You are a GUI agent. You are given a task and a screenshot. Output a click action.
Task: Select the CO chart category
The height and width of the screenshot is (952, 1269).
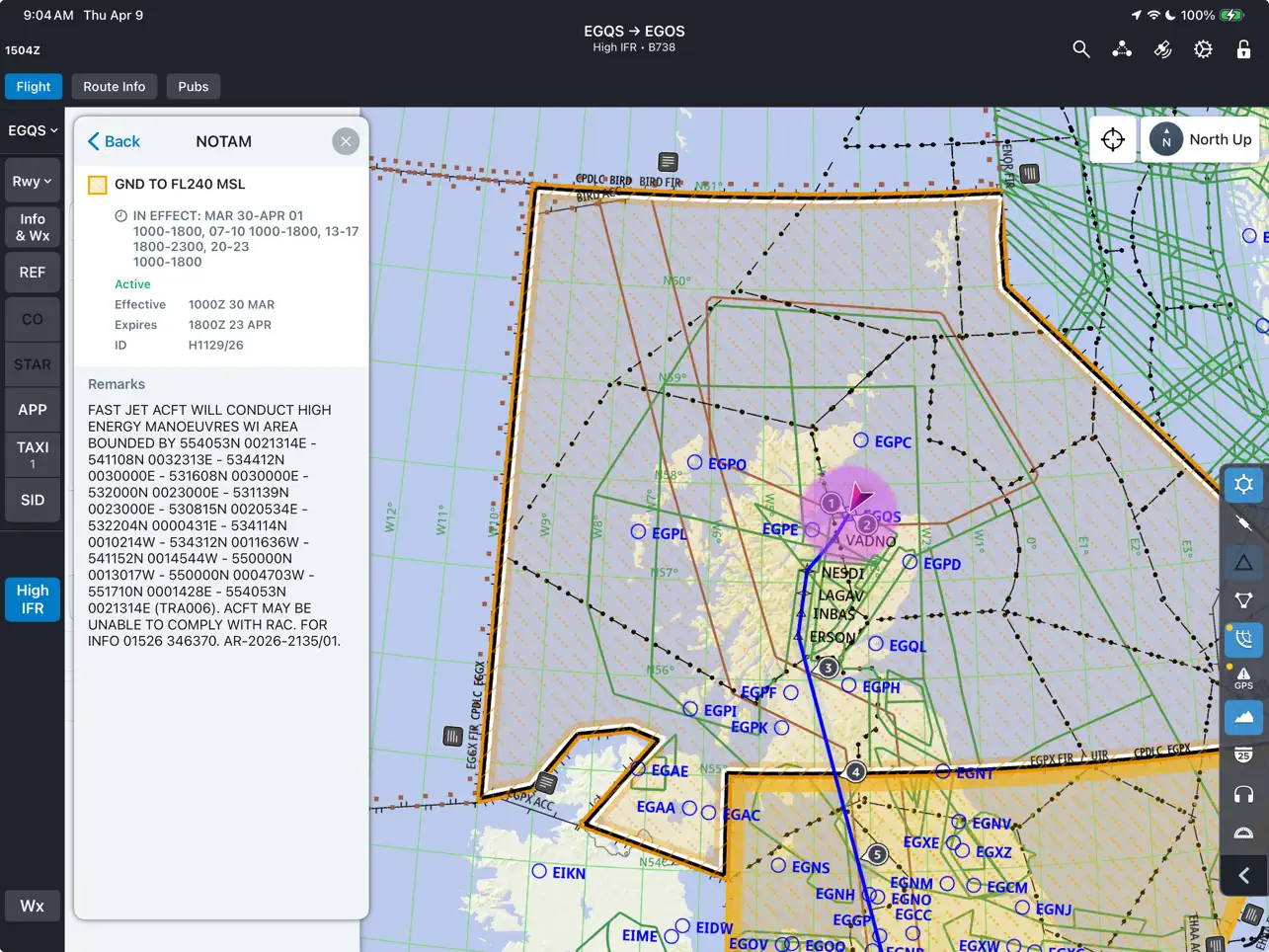point(33,319)
